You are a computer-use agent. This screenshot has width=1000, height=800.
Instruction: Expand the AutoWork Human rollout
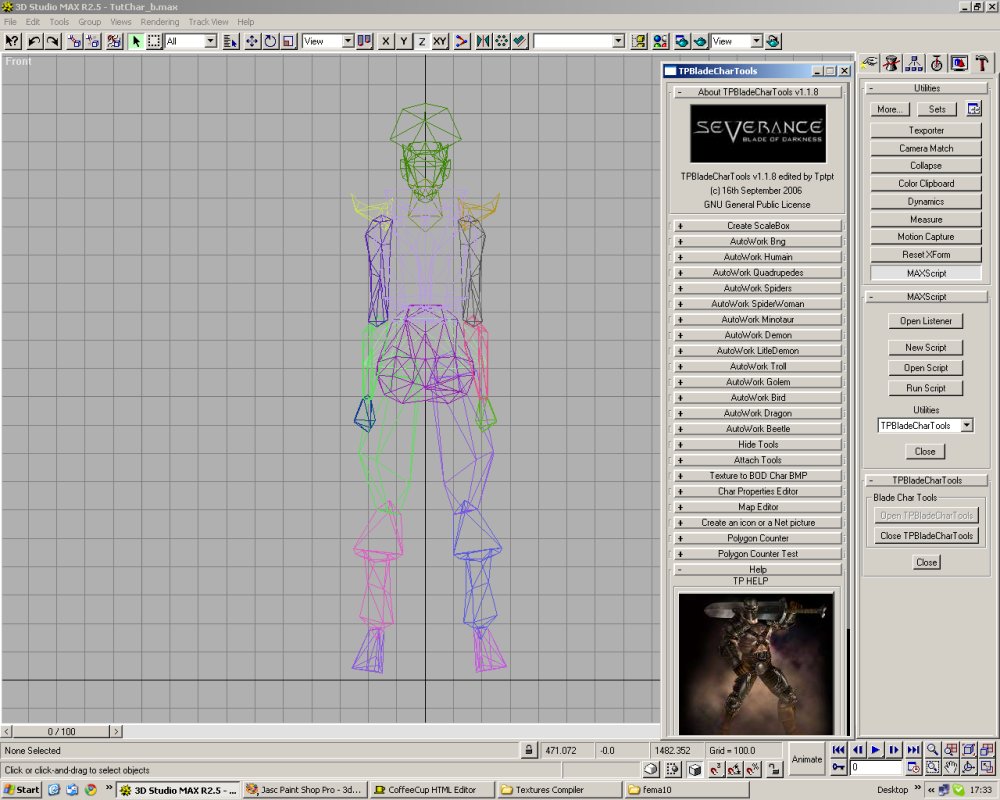click(x=758, y=257)
